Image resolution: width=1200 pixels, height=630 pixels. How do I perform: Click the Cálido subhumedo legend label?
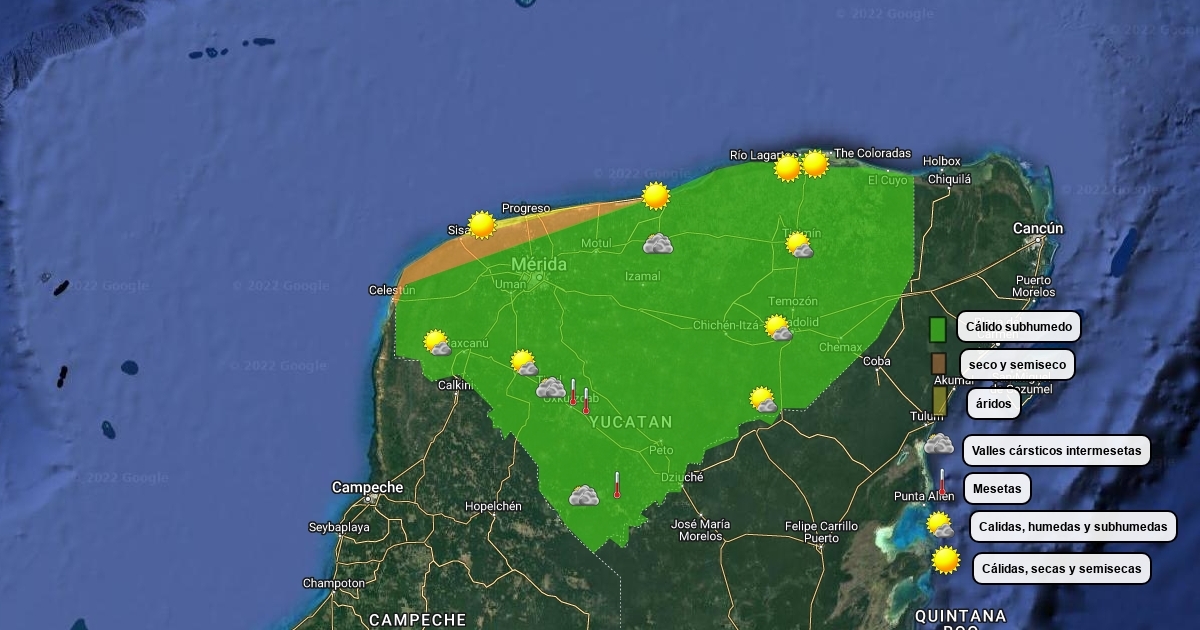point(1018,327)
